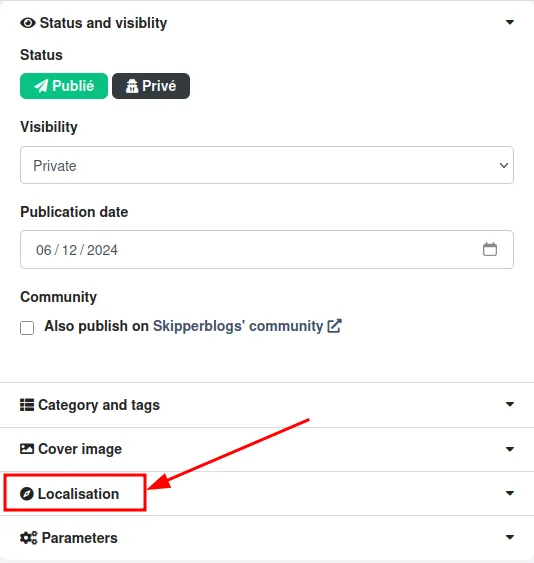The image size is (534, 563).
Task: Click the paper plane icon on Publié
Action: (41, 86)
